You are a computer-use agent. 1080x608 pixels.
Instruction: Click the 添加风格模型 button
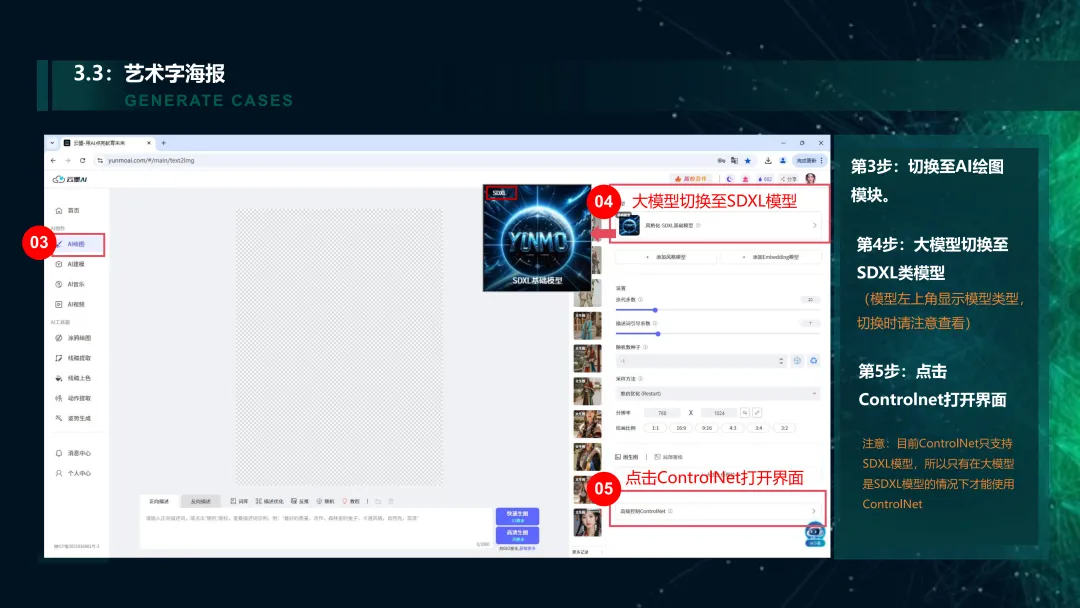tap(667, 257)
